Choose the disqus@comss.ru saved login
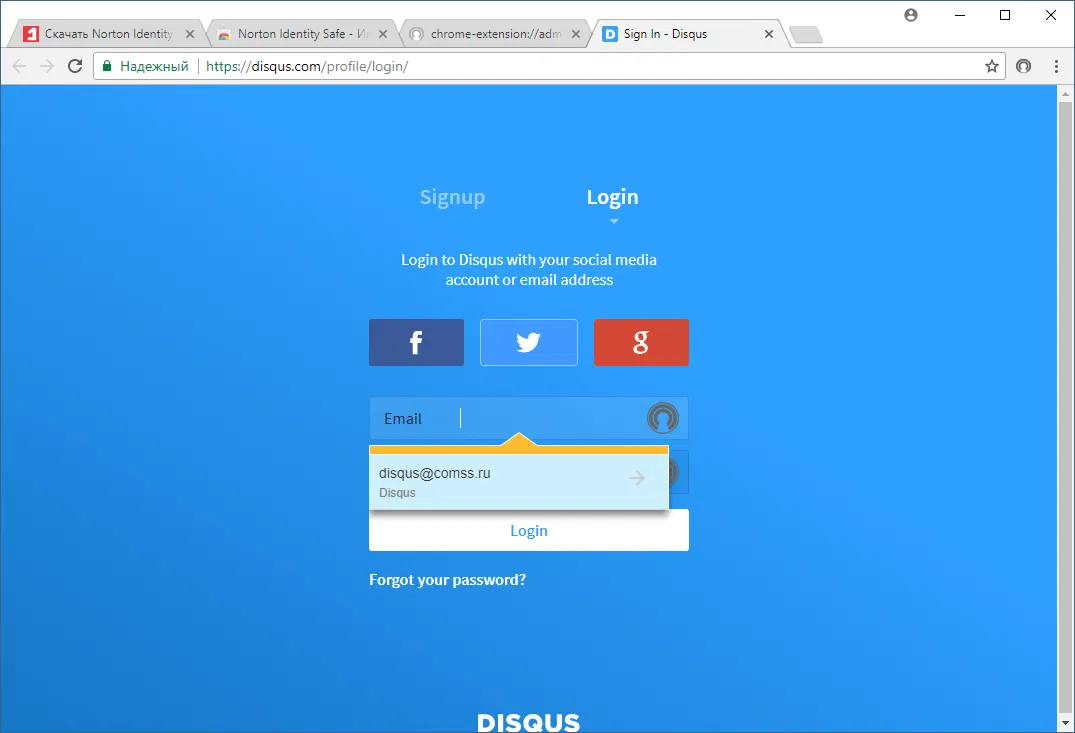 click(x=518, y=482)
